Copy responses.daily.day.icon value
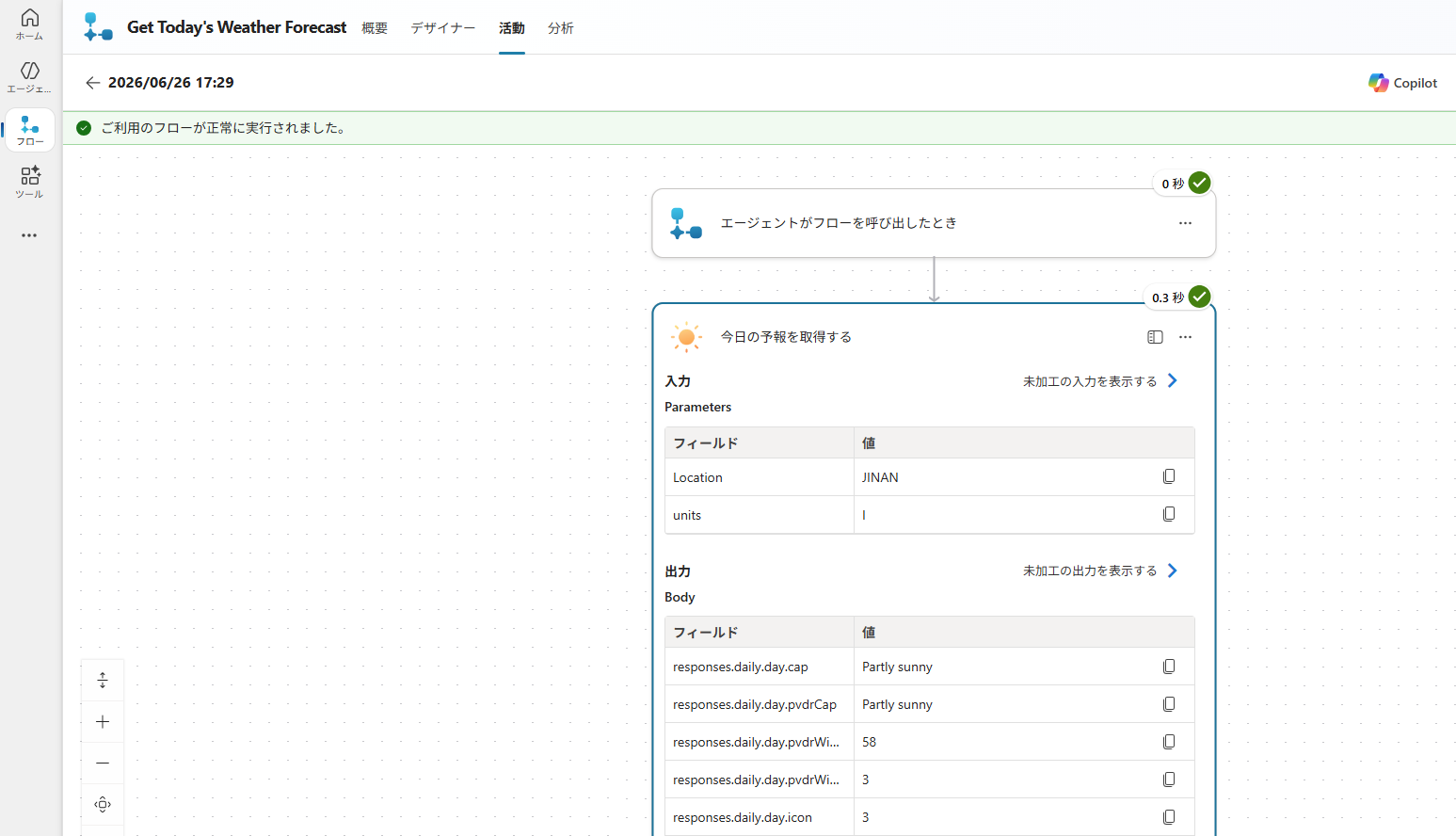The width and height of the screenshot is (1456, 836). [1169, 817]
